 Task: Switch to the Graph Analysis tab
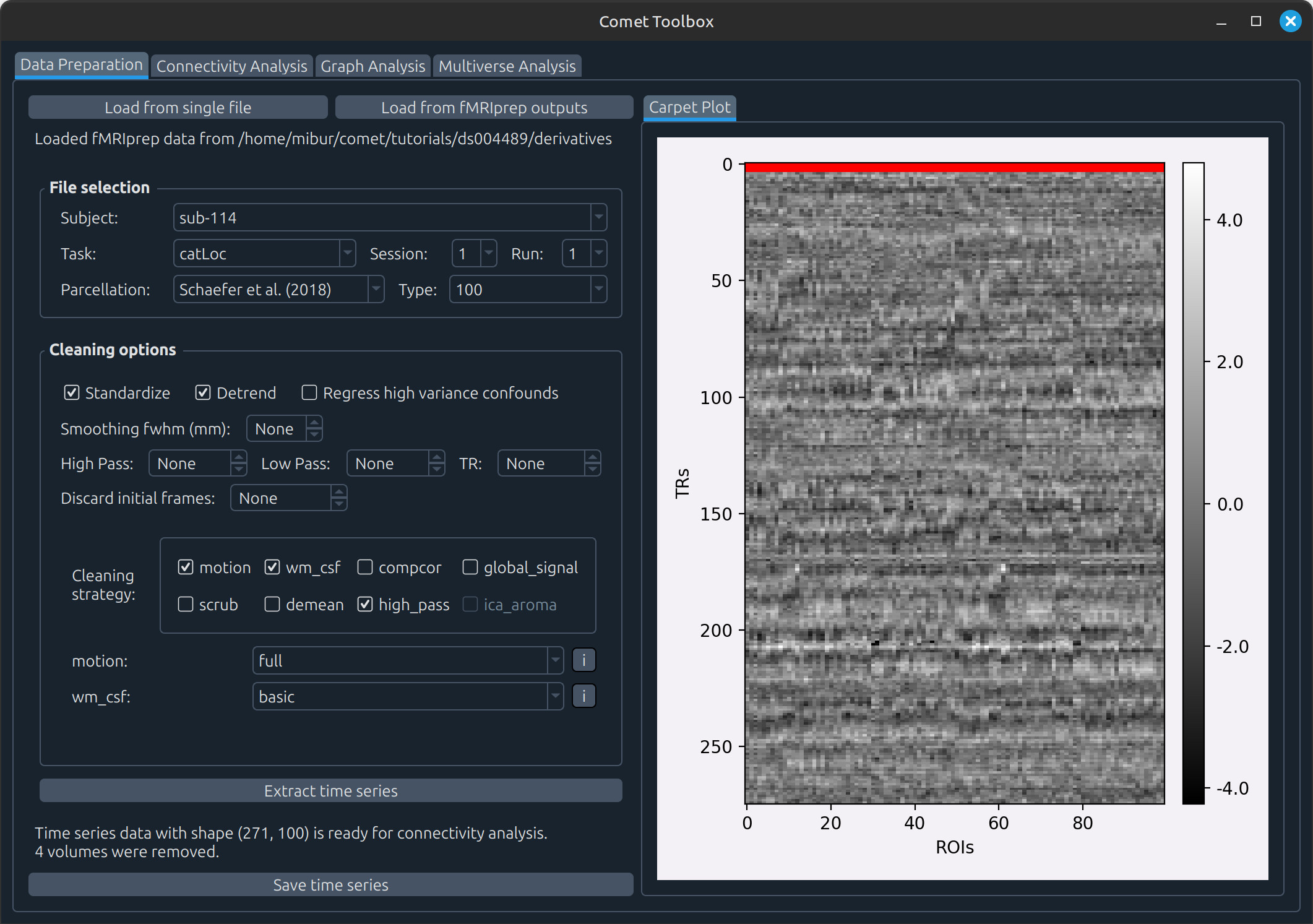click(x=372, y=66)
